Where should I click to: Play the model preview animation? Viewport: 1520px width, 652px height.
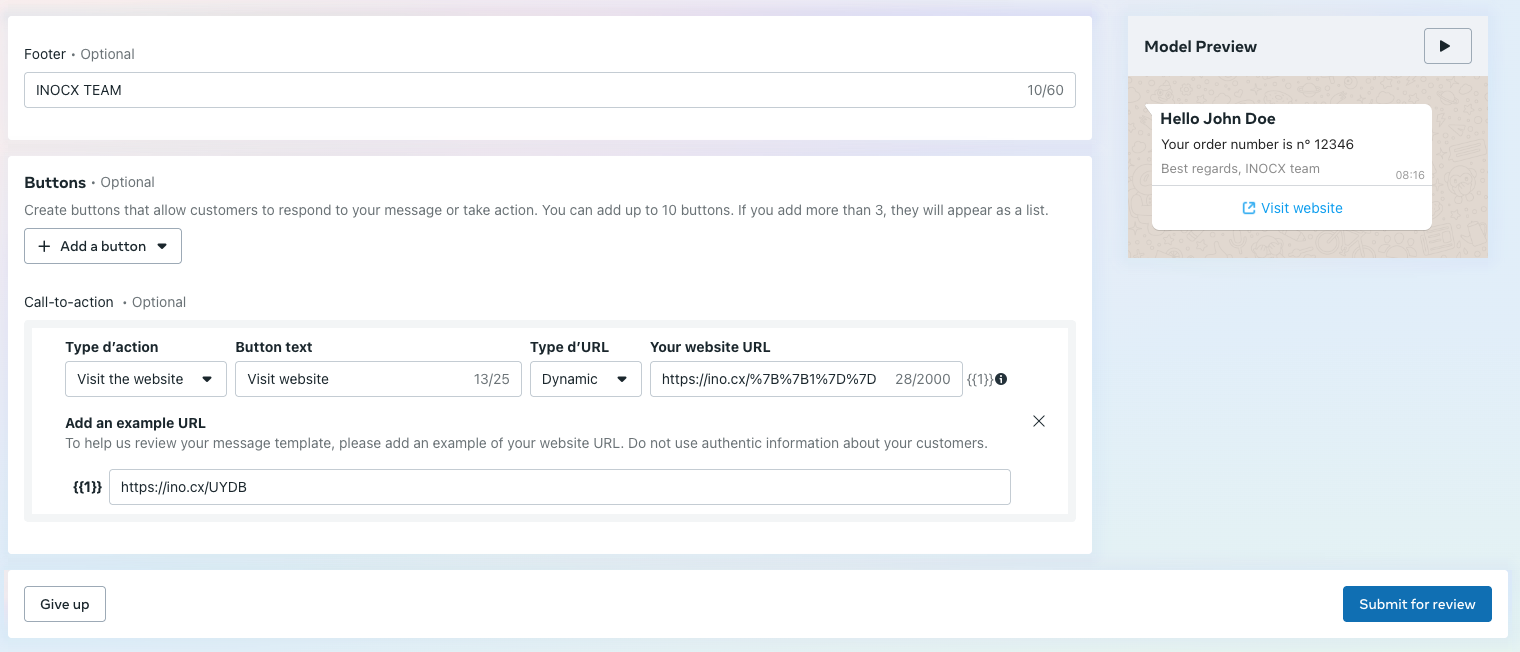pyautogui.click(x=1447, y=46)
